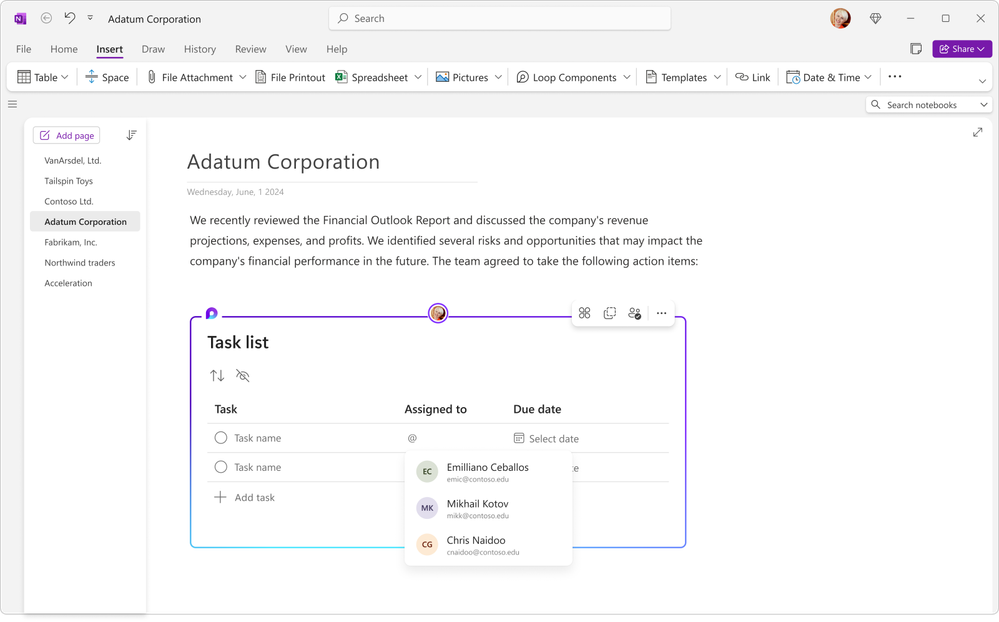
Task: Open Loop component more options
Action: click(x=661, y=313)
